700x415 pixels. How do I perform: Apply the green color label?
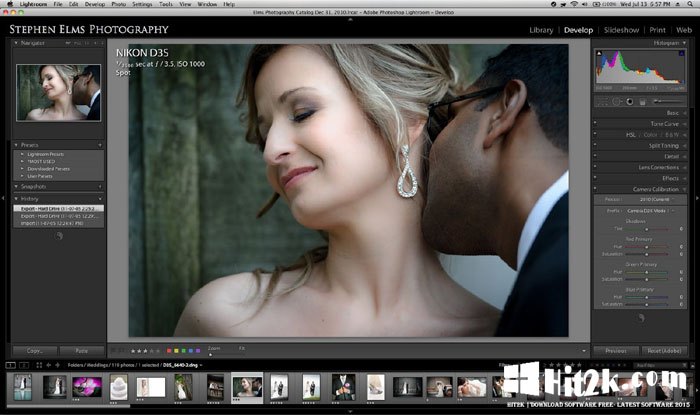point(183,351)
